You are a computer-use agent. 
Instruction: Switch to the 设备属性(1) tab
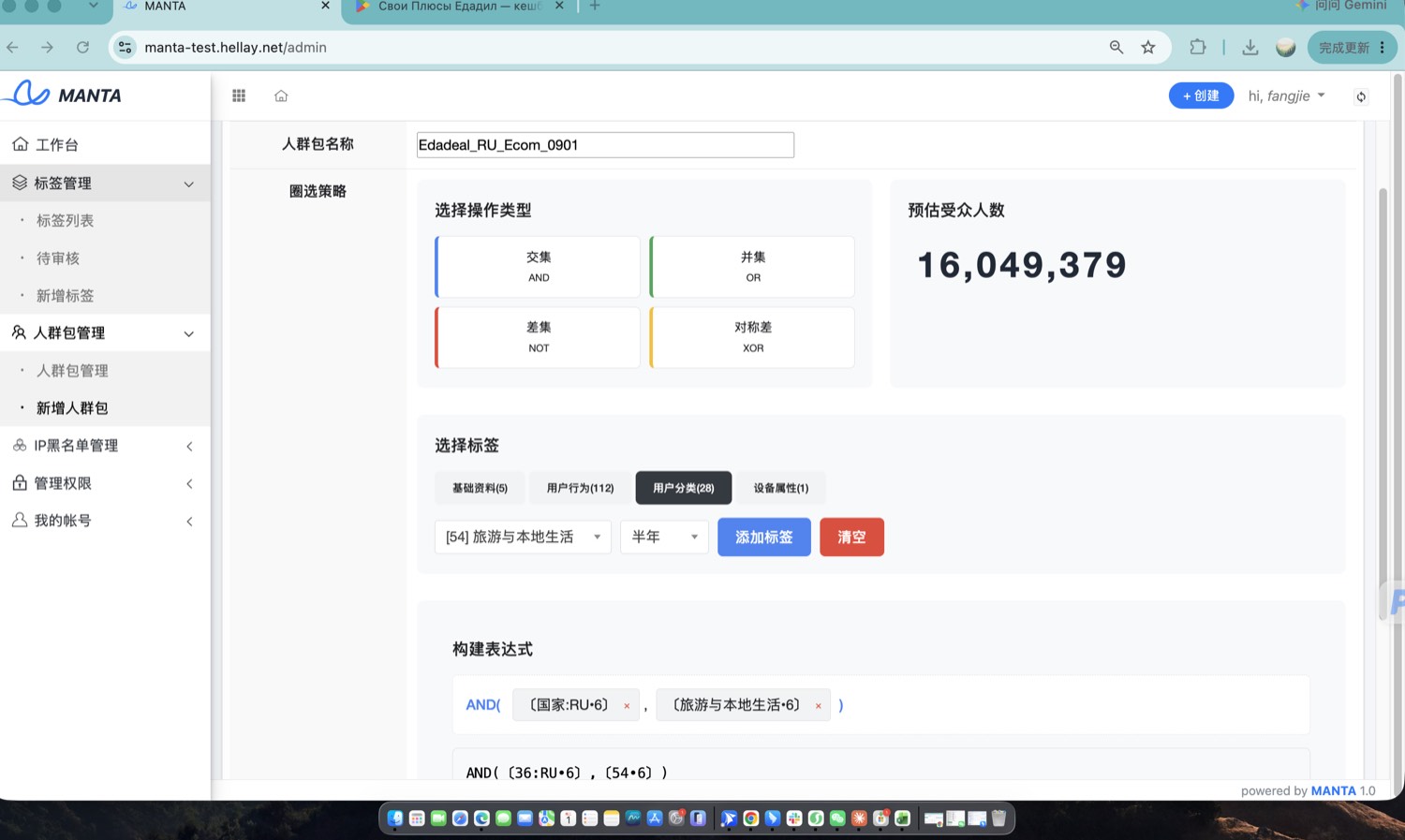click(781, 488)
